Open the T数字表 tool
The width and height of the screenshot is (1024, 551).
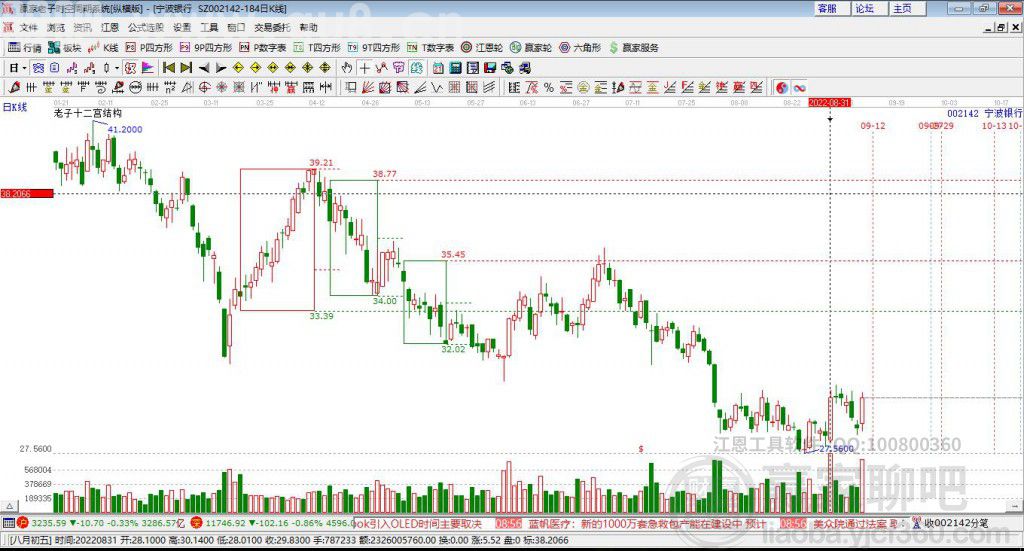[430, 48]
